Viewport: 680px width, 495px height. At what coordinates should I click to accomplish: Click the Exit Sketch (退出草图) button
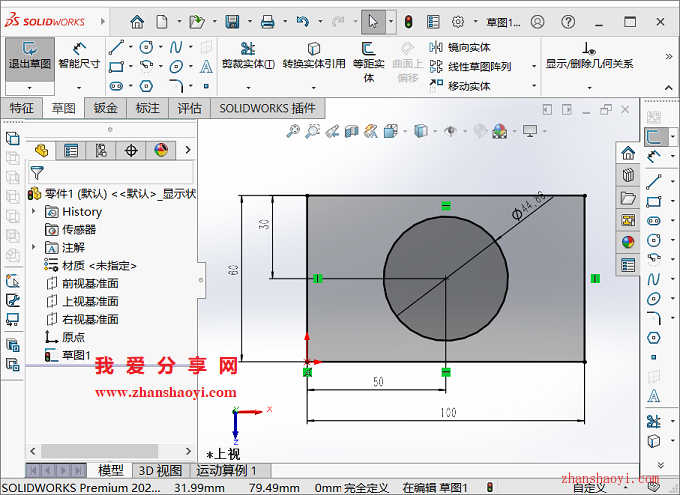coord(30,59)
